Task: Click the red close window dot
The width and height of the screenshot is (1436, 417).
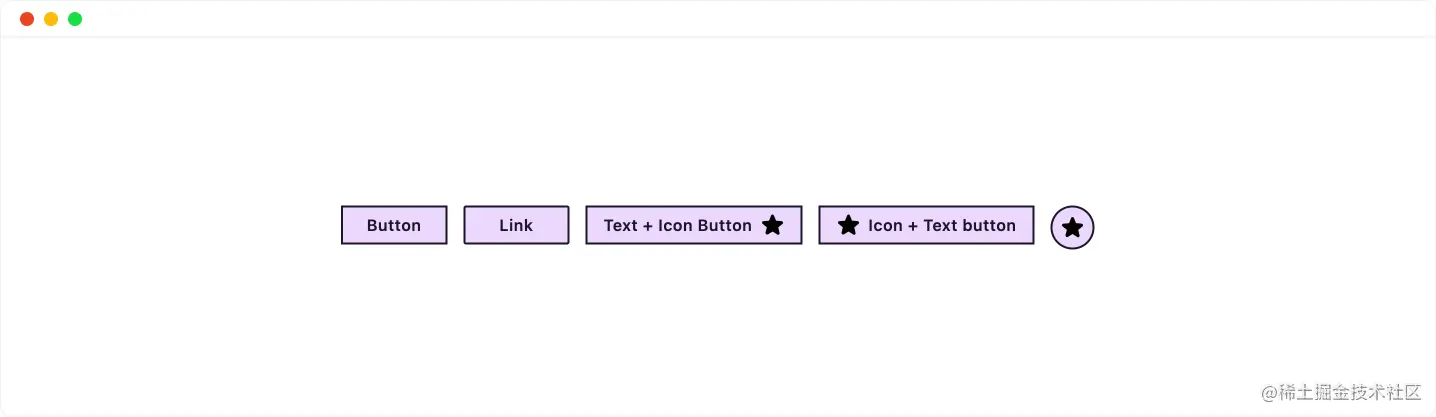Action: (27, 19)
